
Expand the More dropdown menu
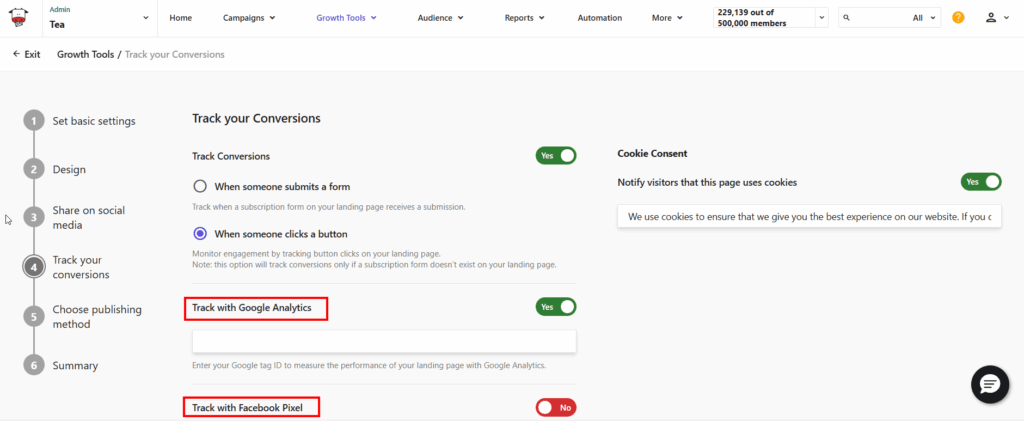pyautogui.click(x=667, y=18)
